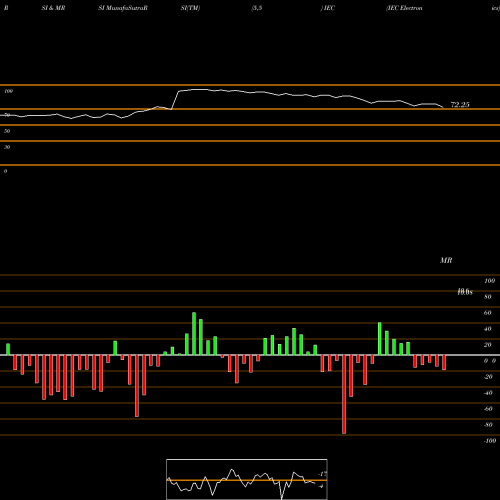Click the 'MR' panel label
Image resolution: width=500 pixels, height=500 pixels.
446,260
